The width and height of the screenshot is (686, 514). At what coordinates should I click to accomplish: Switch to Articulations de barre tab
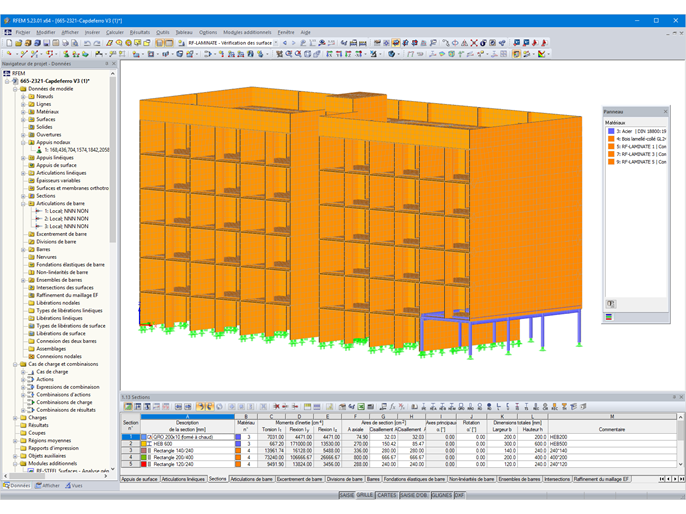click(252, 479)
